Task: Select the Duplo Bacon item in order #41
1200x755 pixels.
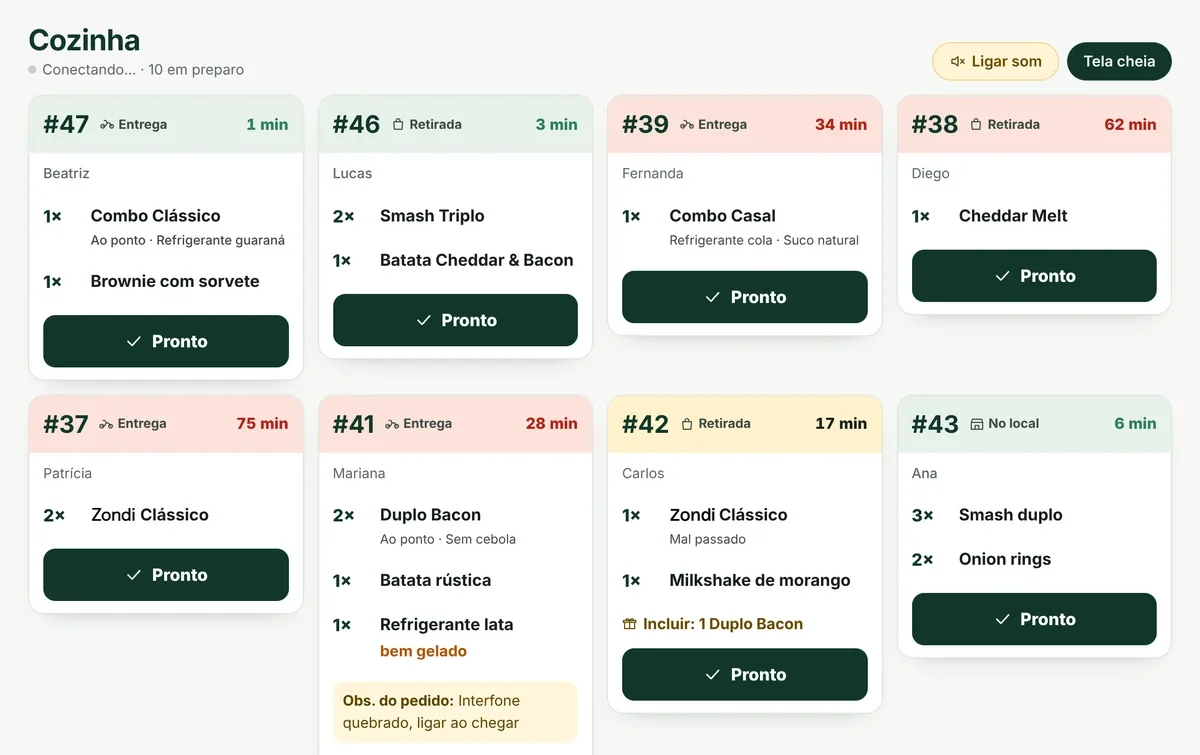Action: point(430,515)
